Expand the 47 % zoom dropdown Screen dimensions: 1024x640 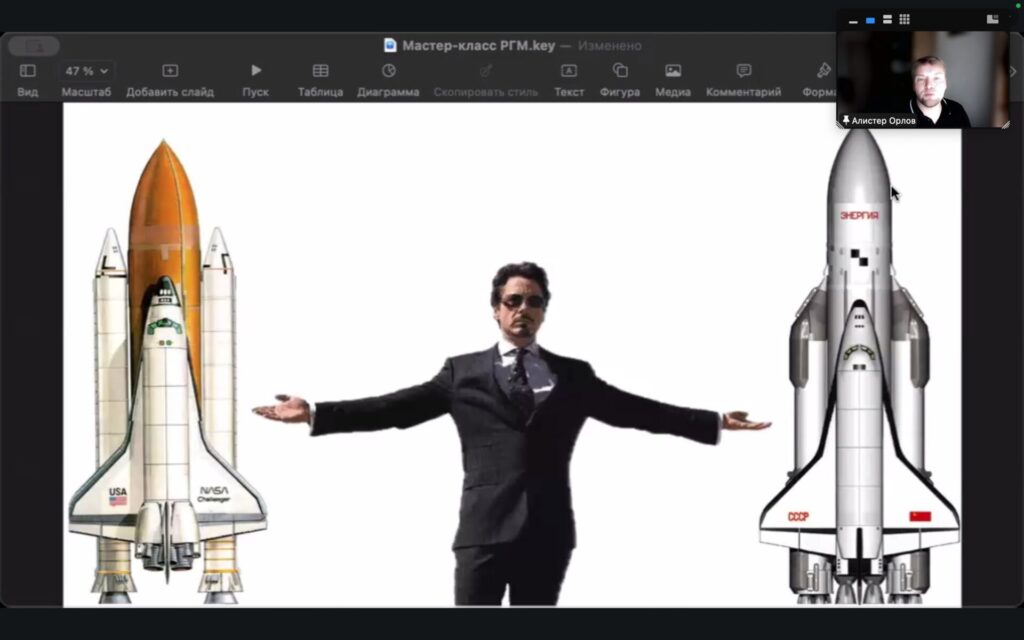(x=87, y=71)
